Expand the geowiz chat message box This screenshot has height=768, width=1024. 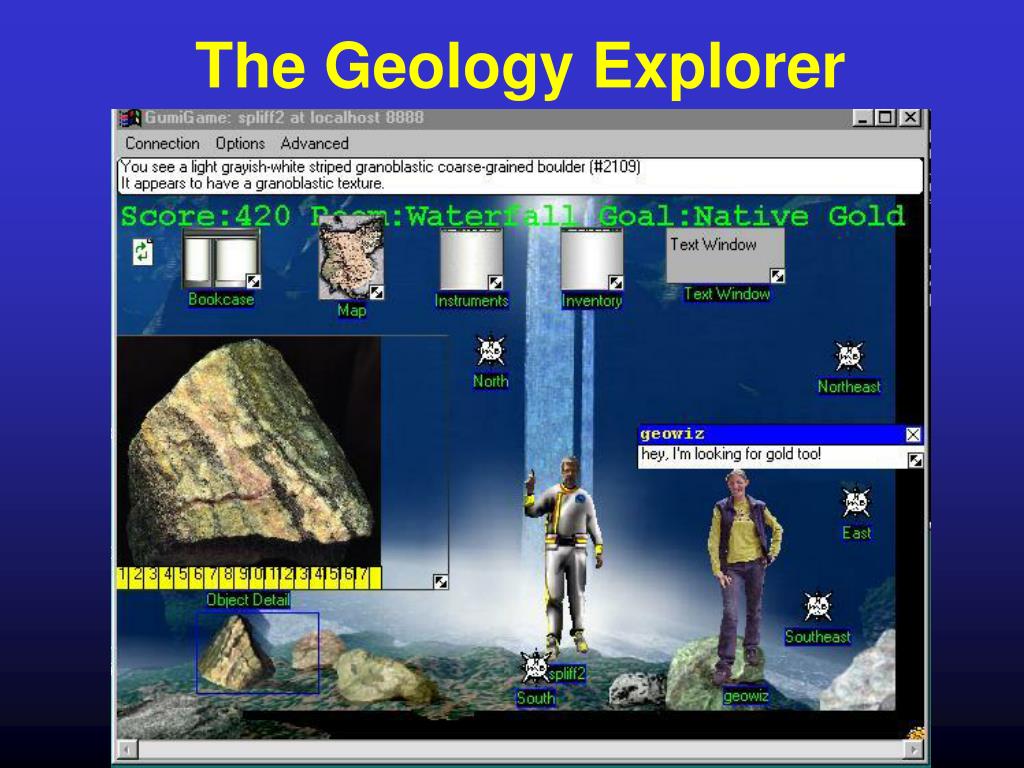click(916, 460)
